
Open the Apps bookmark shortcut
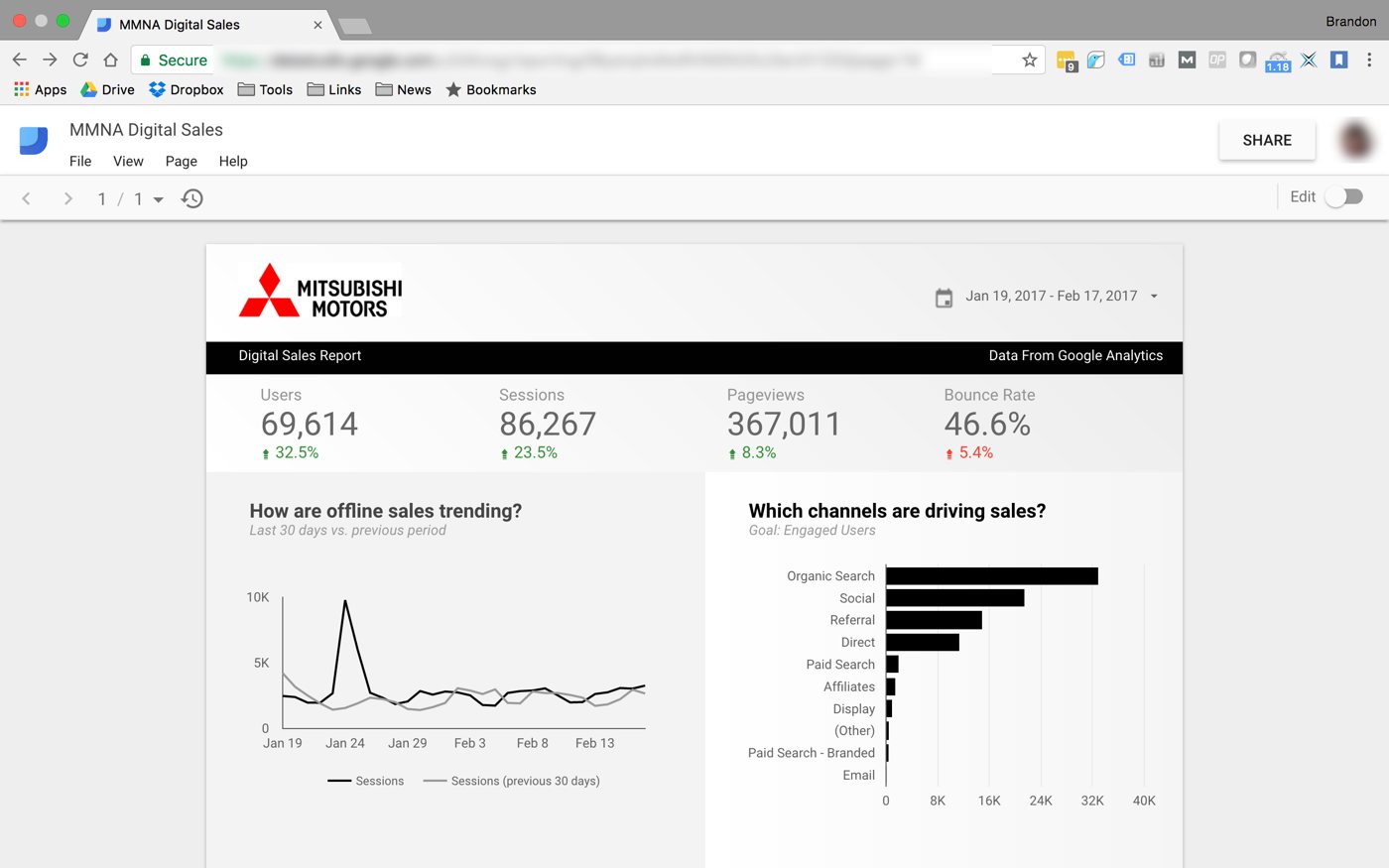point(41,89)
